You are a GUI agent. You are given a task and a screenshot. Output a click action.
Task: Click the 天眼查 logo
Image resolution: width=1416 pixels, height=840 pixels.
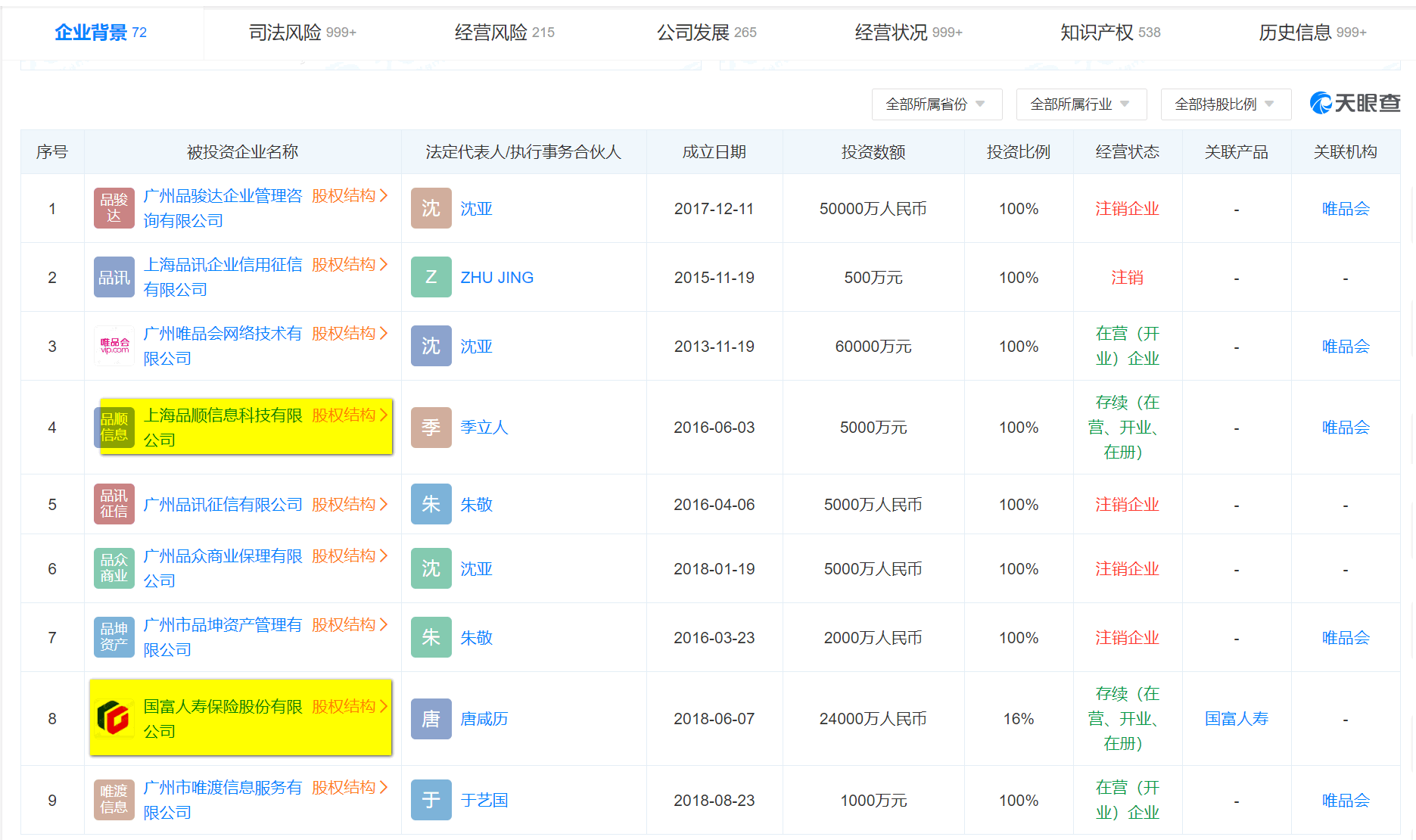point(1355,103)
